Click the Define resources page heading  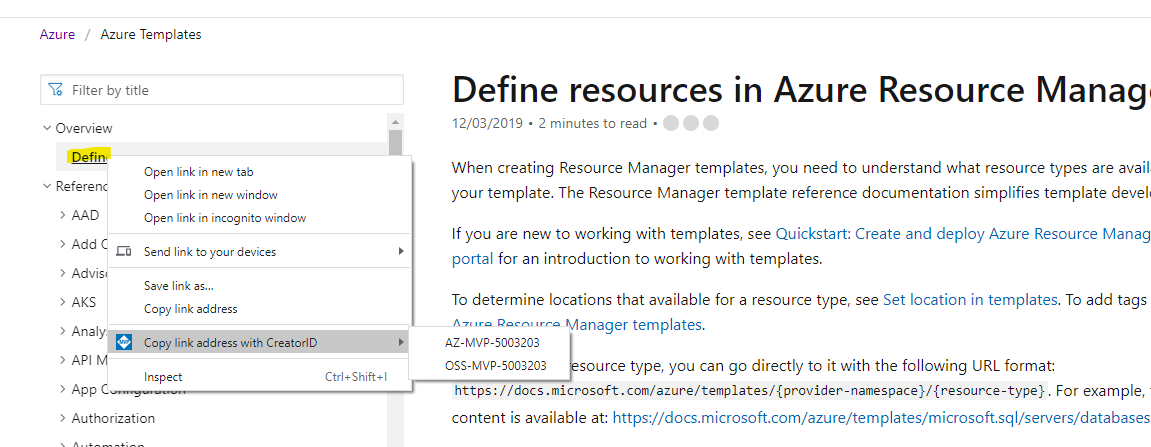(x=801, y=90)
